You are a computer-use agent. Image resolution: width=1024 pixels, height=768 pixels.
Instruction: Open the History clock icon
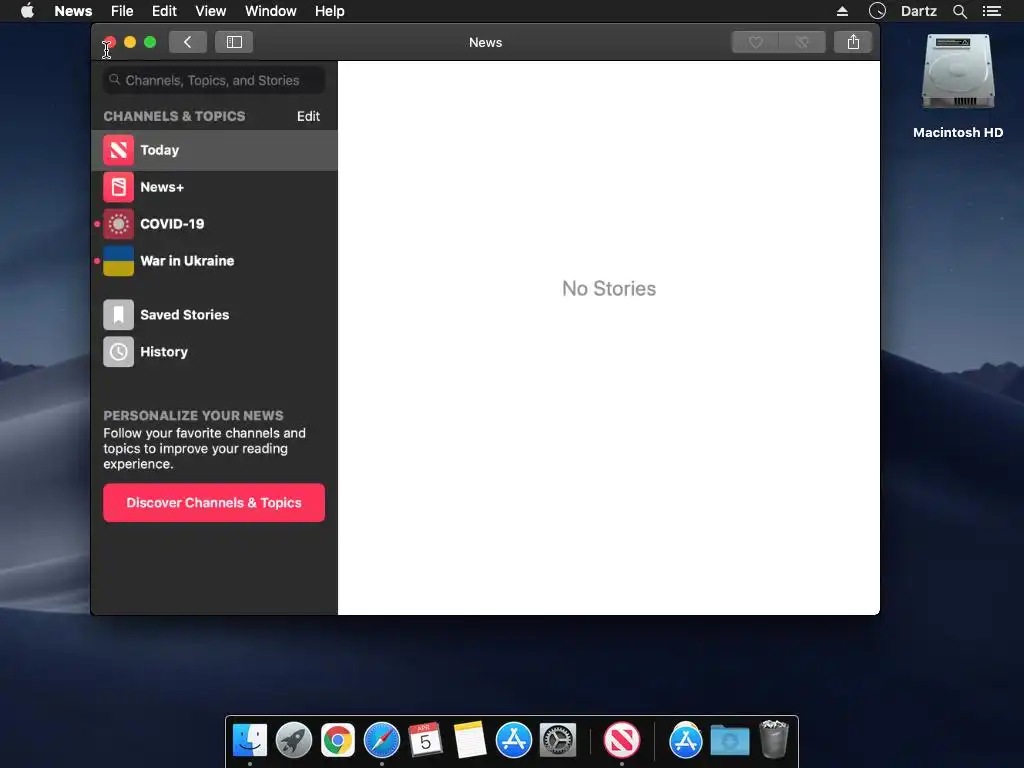[x=118, y=352]
